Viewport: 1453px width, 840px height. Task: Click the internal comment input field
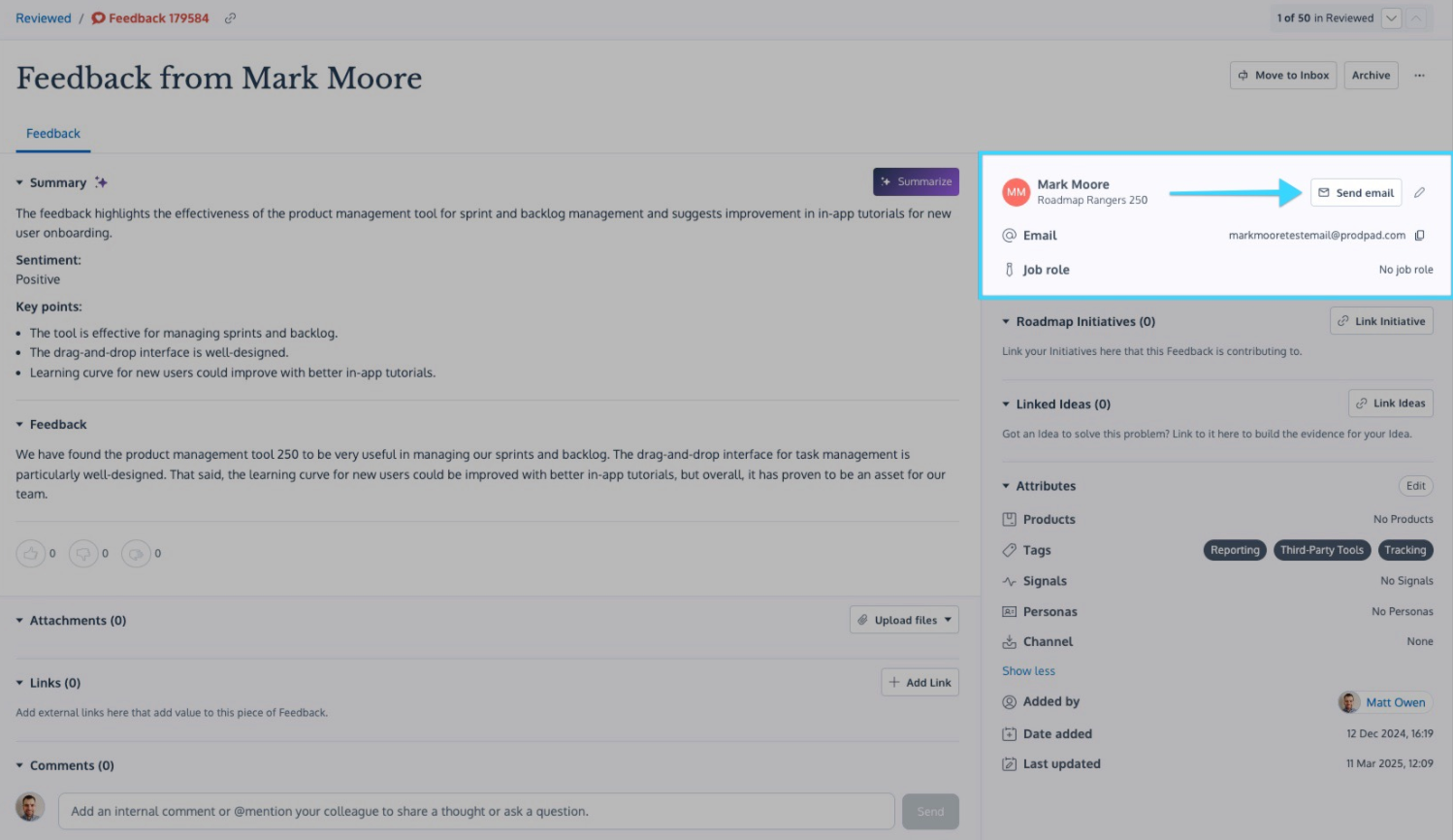[x=476, y=812]
